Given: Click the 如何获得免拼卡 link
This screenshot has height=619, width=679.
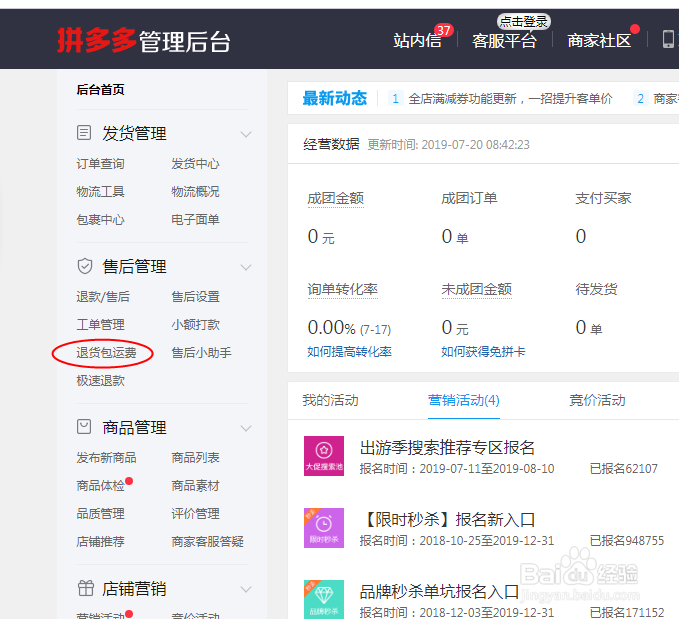Looking at the screenshot, I should [x=483, y=351].
